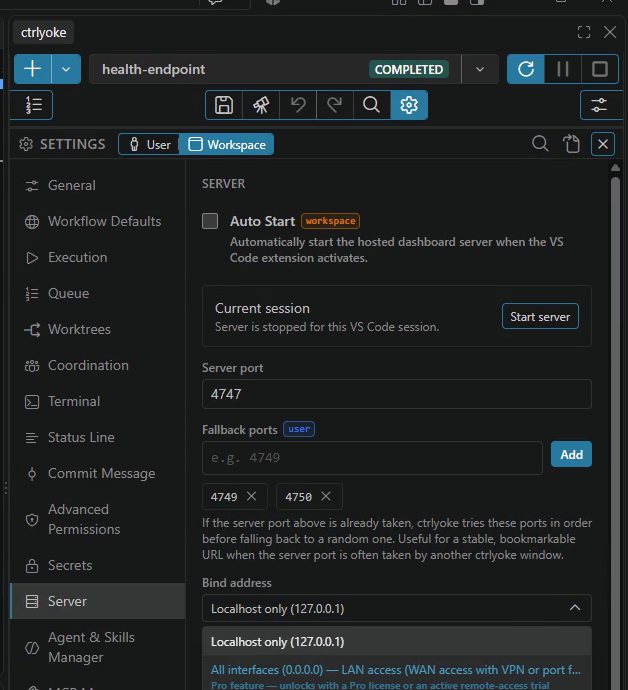Maximize the ctrlyoke panel with fullscreen icon
This screenshot has height=690, width=628.
[x=584, y=32]
